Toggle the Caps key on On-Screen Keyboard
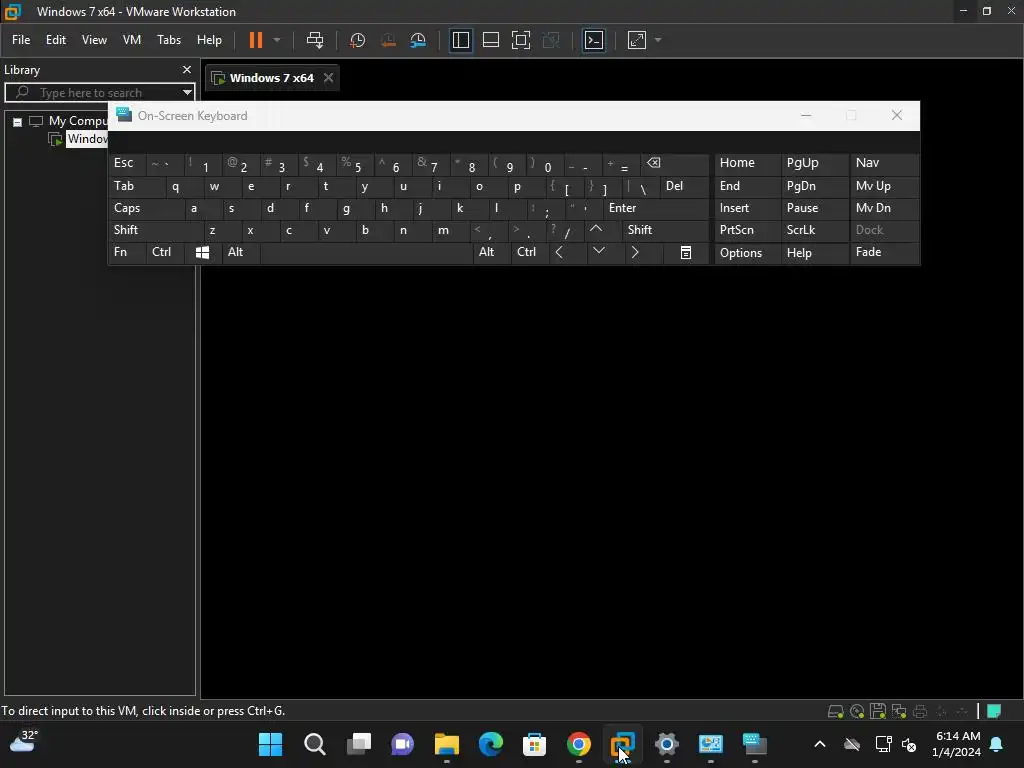Viewport: 1024px width, 768px height. click(x=146, y=208)
